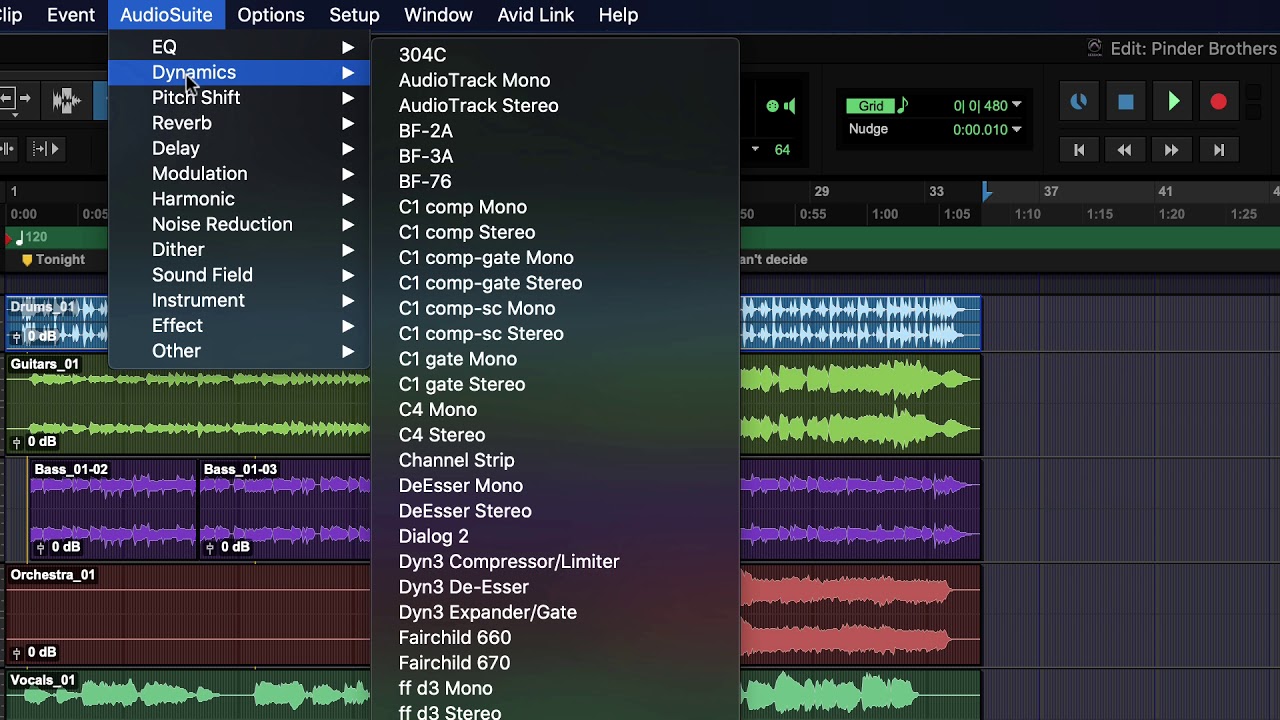This screenshot has height=720, width=1280.
Task: Click the green note icon beside Grid
Action: [x=902, y=105]
